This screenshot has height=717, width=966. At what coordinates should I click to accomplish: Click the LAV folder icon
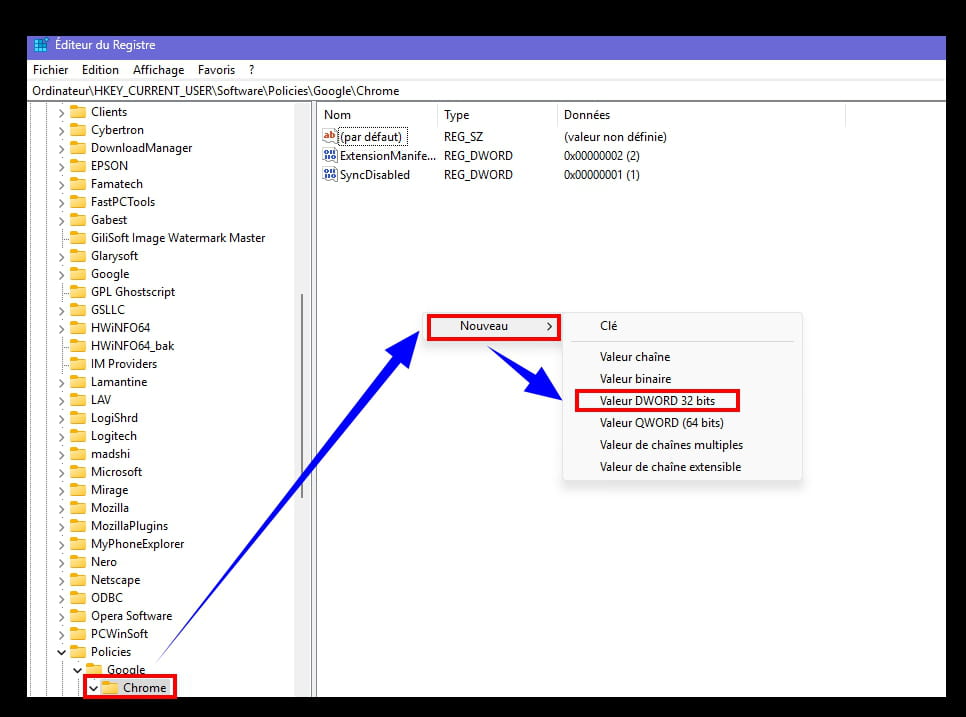[x=78, y=400]
